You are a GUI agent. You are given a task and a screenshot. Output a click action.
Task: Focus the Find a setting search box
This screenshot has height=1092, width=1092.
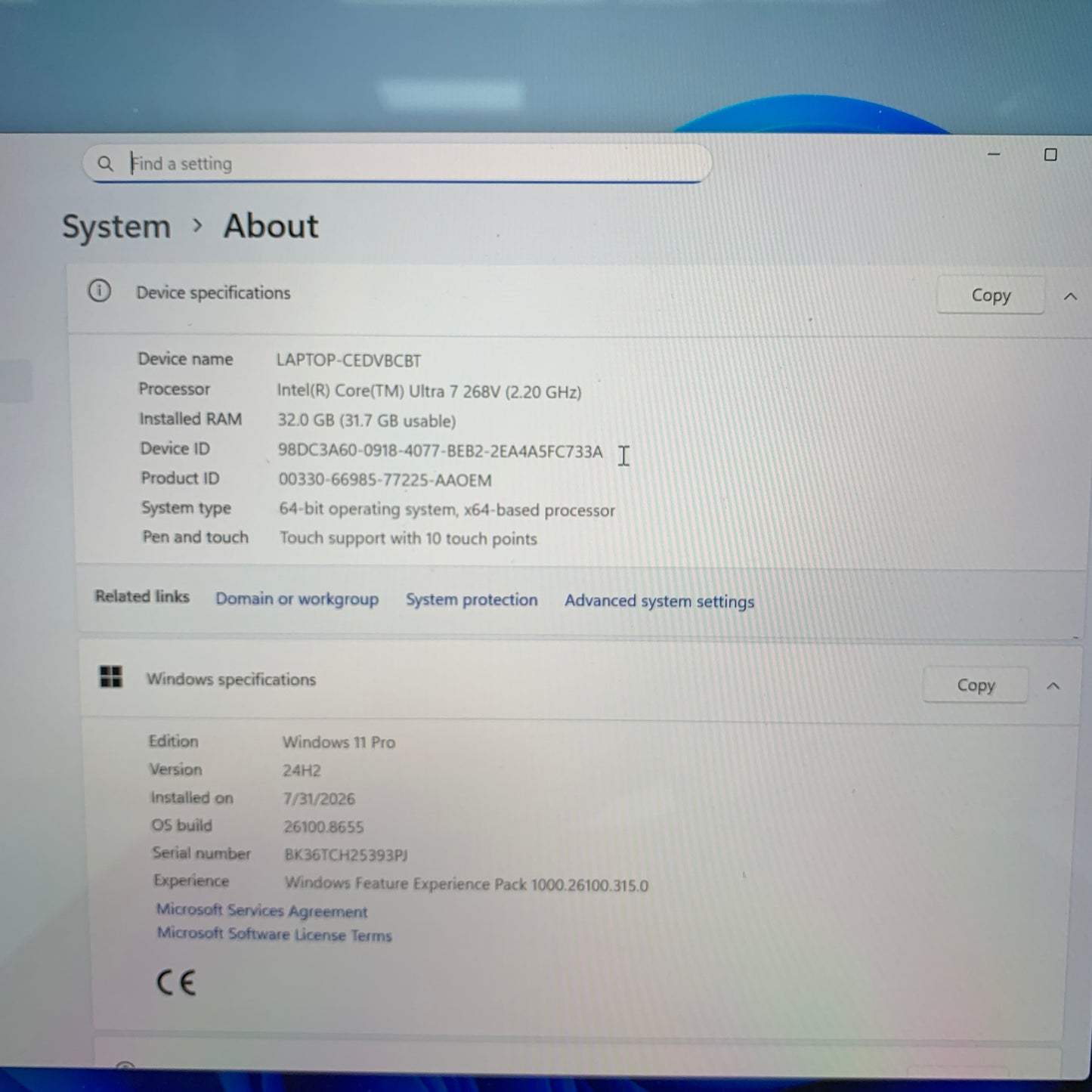click(x=398, y=163)
